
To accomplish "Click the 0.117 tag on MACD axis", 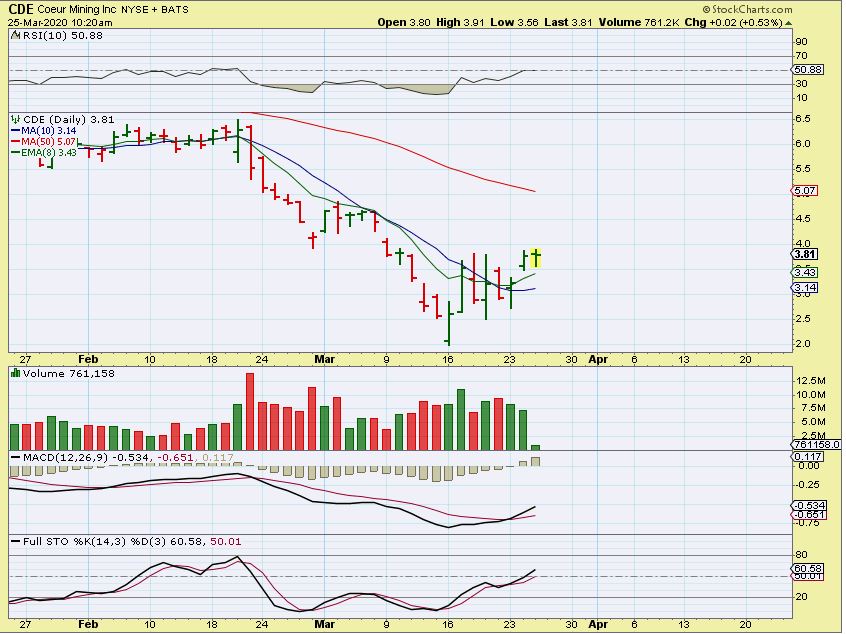I will 808,456.
